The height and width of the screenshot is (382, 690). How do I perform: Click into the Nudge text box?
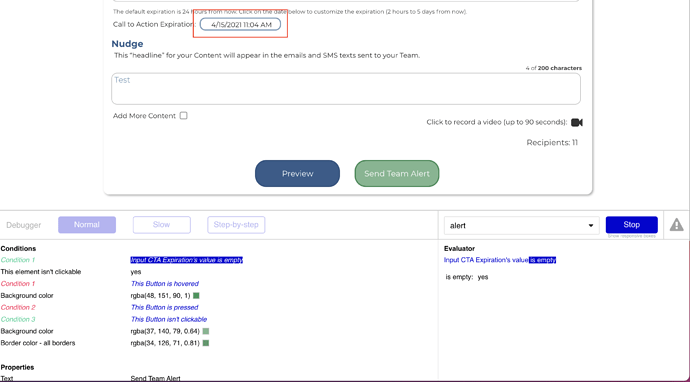(346, 89)
